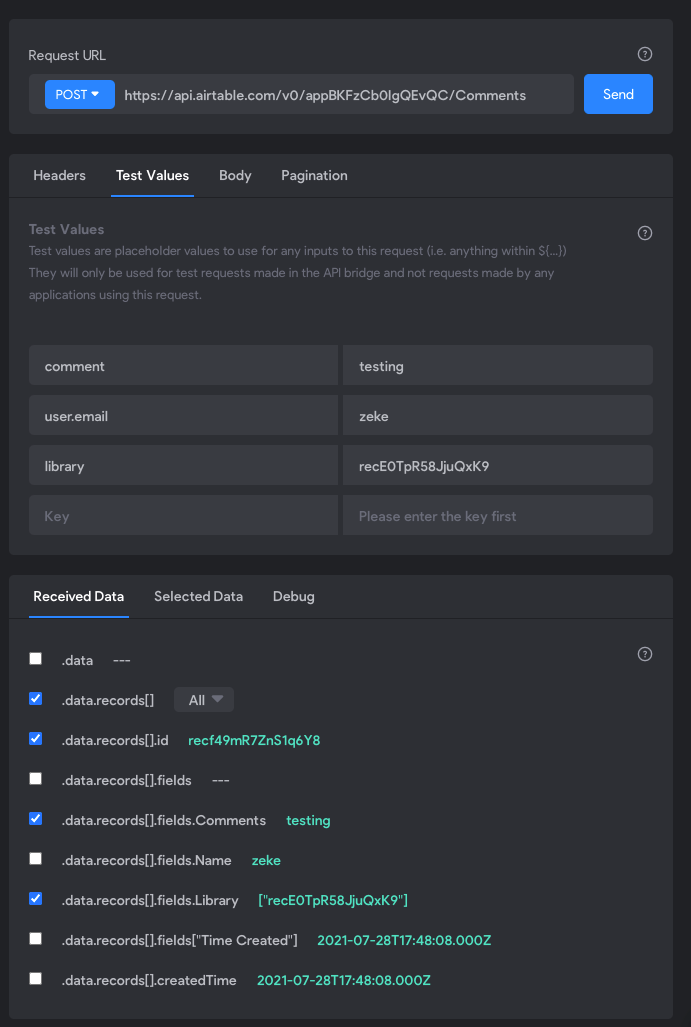This screenshot has width=691, height=1027.
Task: Open help icon in Received Data panel
Action: point(644,654)
